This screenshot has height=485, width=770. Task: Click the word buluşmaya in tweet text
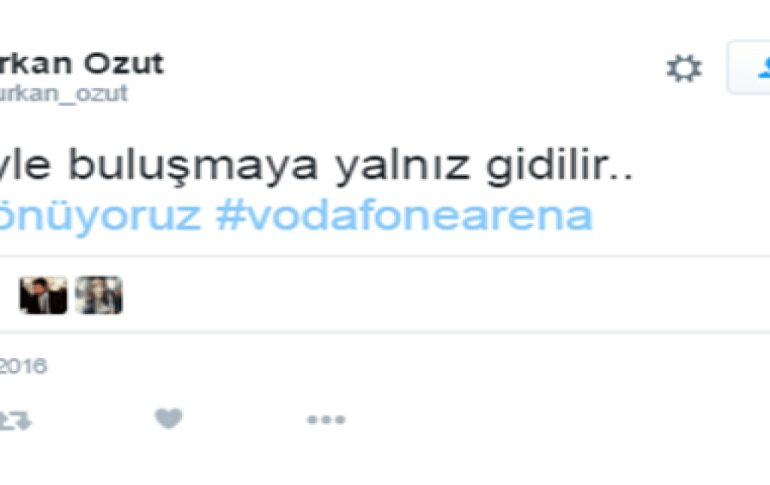tap(193, 164)
